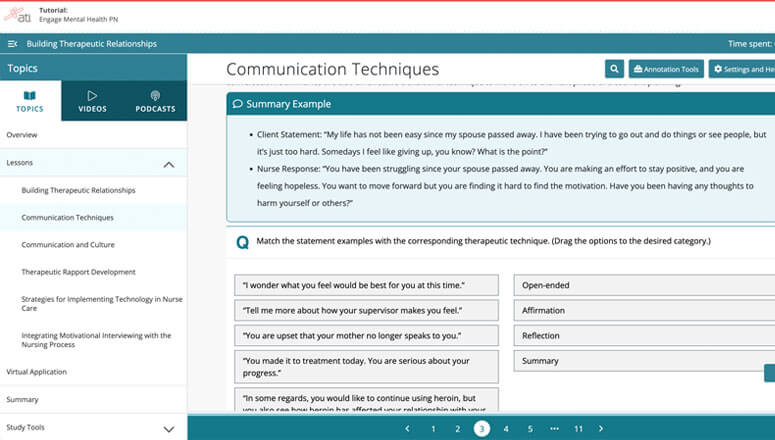
Task: Click the Affirmation category box
Action: (x=645, y=310)
